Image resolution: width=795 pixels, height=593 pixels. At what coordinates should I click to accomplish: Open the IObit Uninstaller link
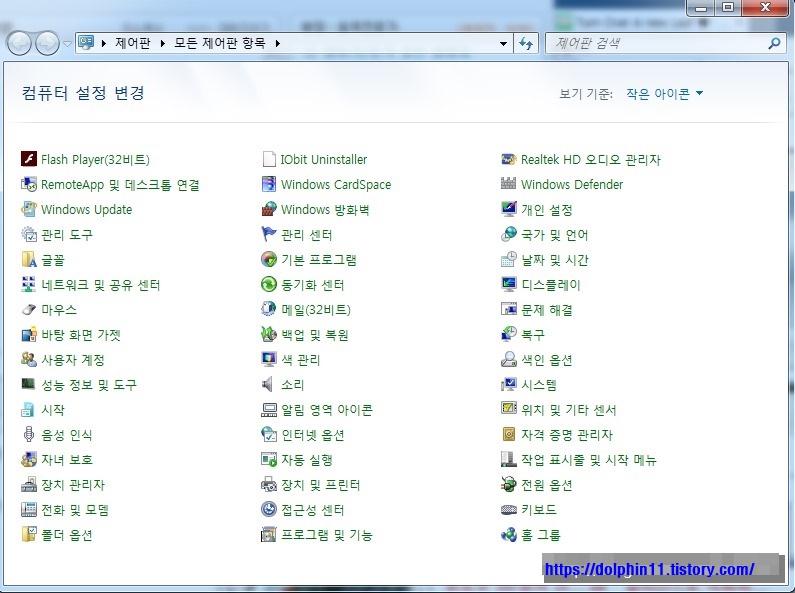point(324,160)
